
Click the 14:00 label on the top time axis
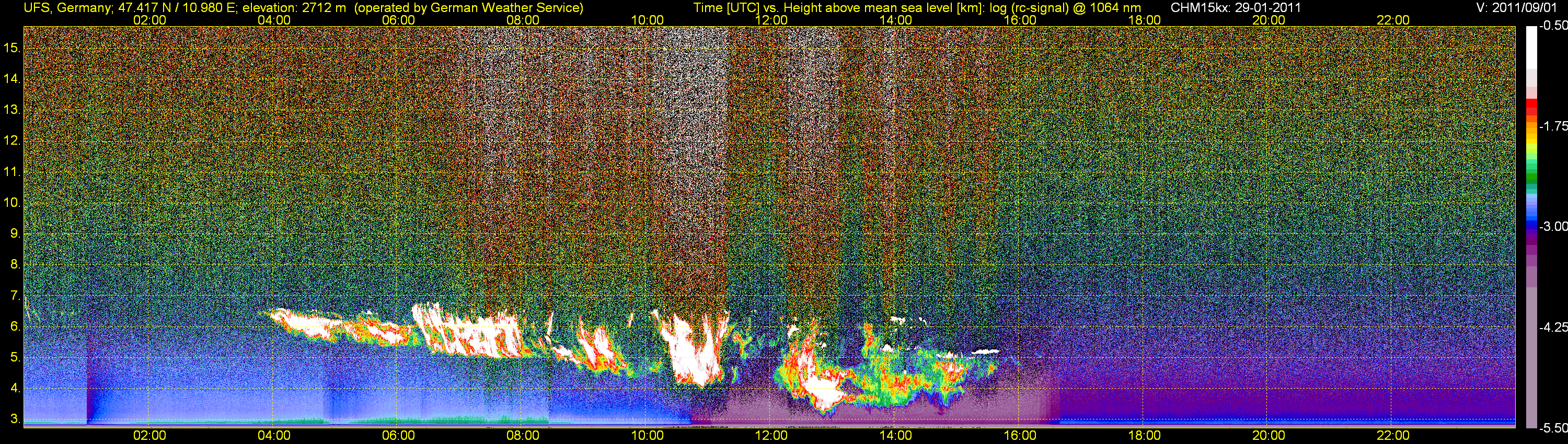[x=896, y=20]
